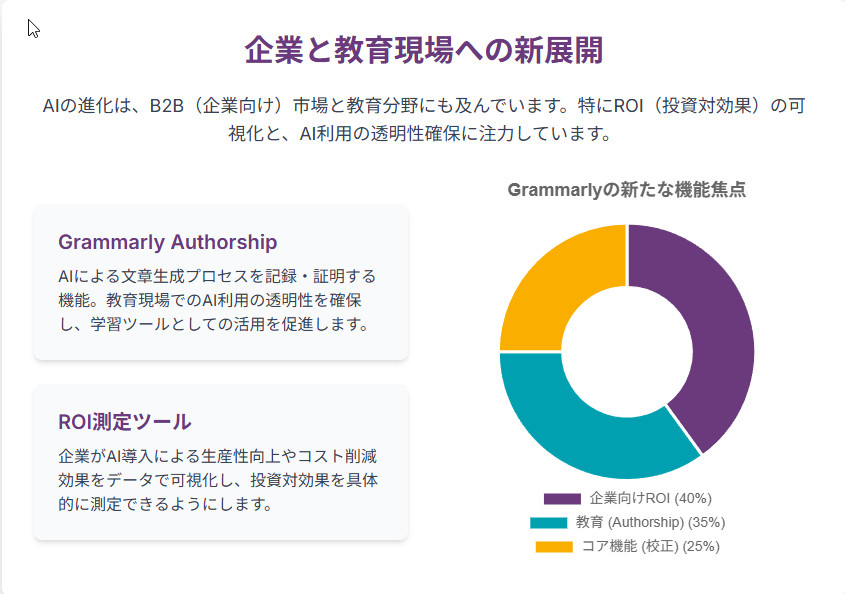Click the Grammarly Authorship card heading
Image resolution: width=845 pixels, height=594 pixels.
click(168, 242)
